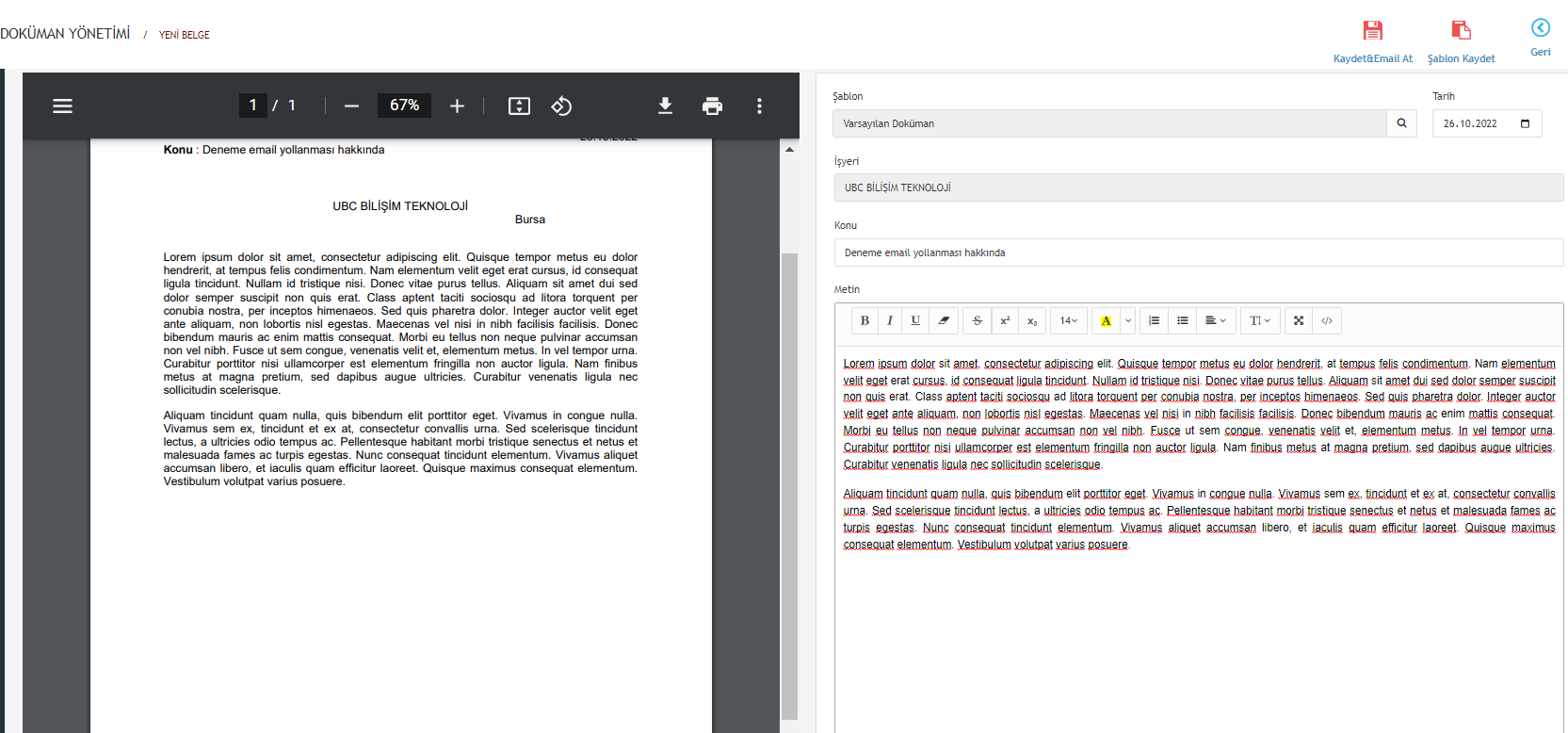The width and height of the screenshot is (1568, 733).
Task: Expand the text highlight color dropdown arrow
Action: [x=1127, y=321]
